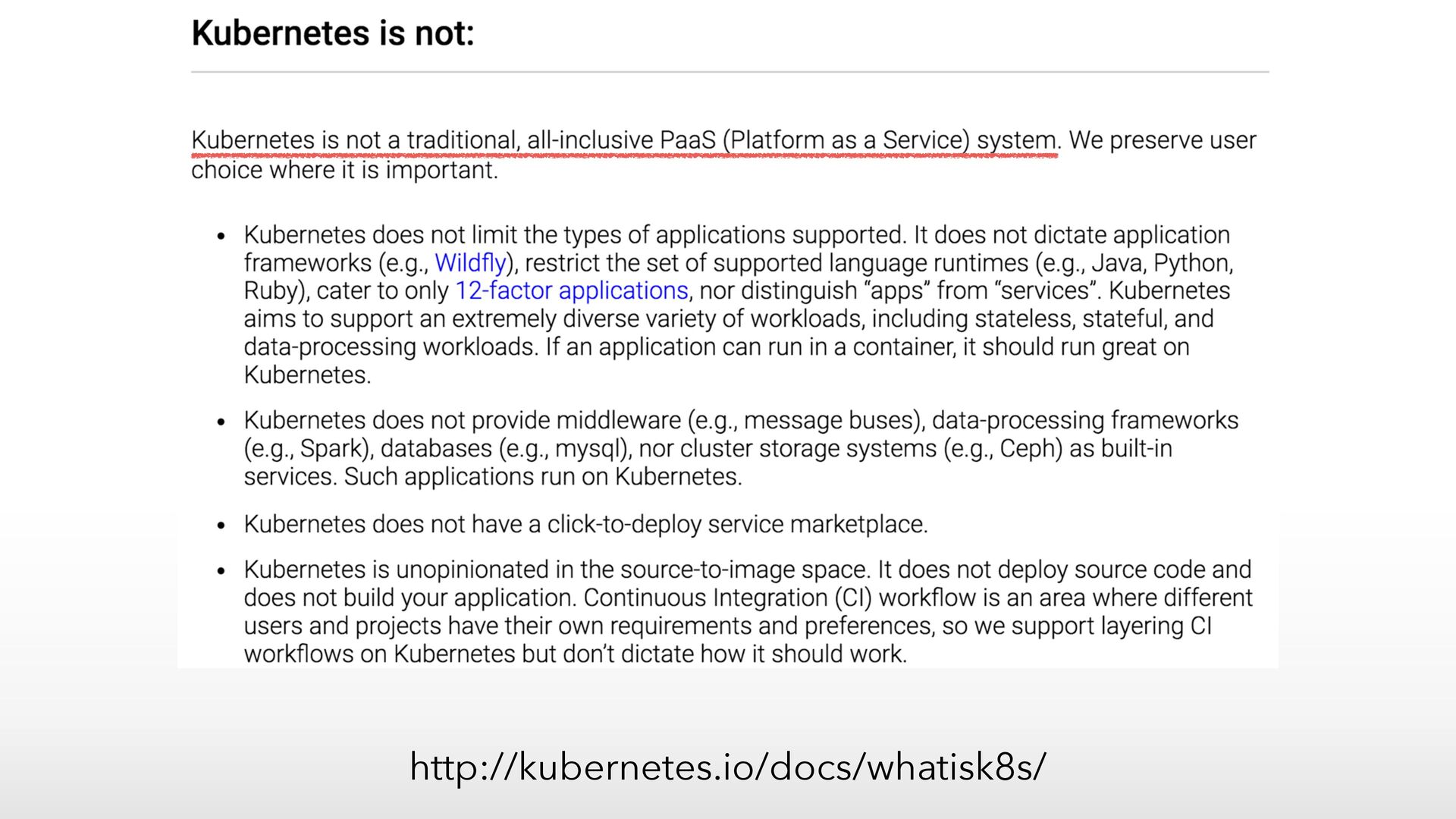This screenshot has height=819, width=1456.
Task: Open the Wildfly hyperlink
Action: pyautogui.click(x=470, y=263)
